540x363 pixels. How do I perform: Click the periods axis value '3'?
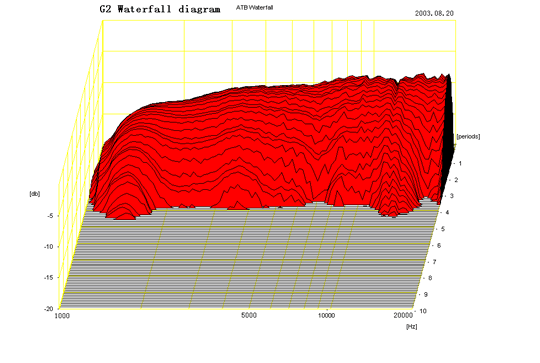click(x=452, y=196)
